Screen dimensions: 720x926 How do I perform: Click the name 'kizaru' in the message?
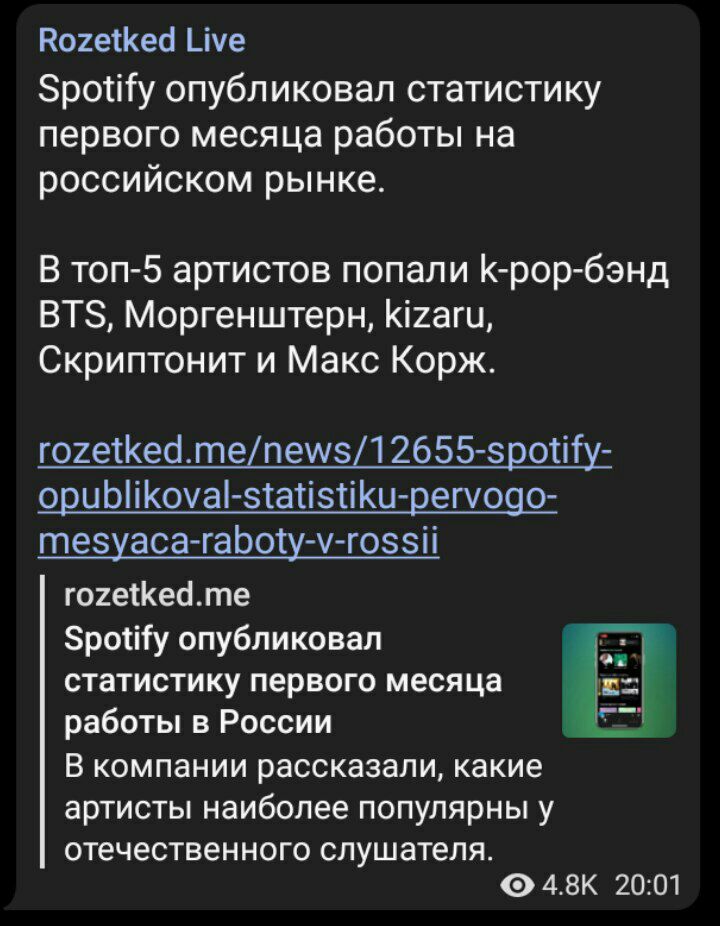pos(437,317)
